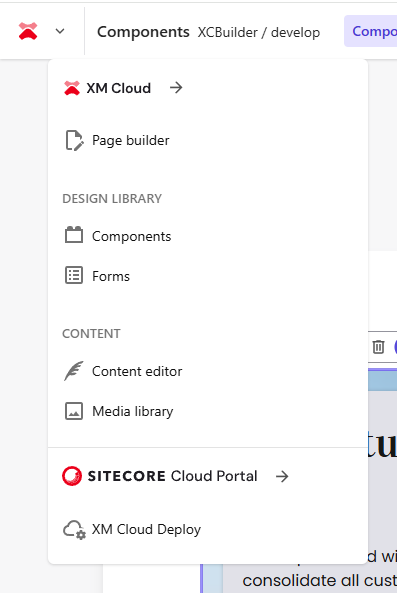Click the purple Components tab button

(371, 31)
